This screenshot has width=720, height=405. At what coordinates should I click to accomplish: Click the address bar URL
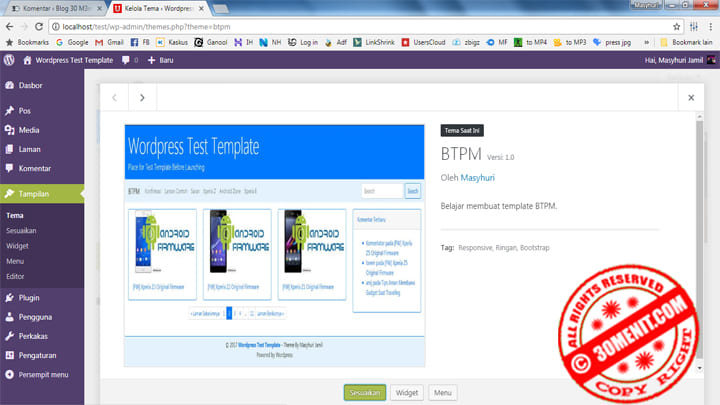click(x=146, y=27)
